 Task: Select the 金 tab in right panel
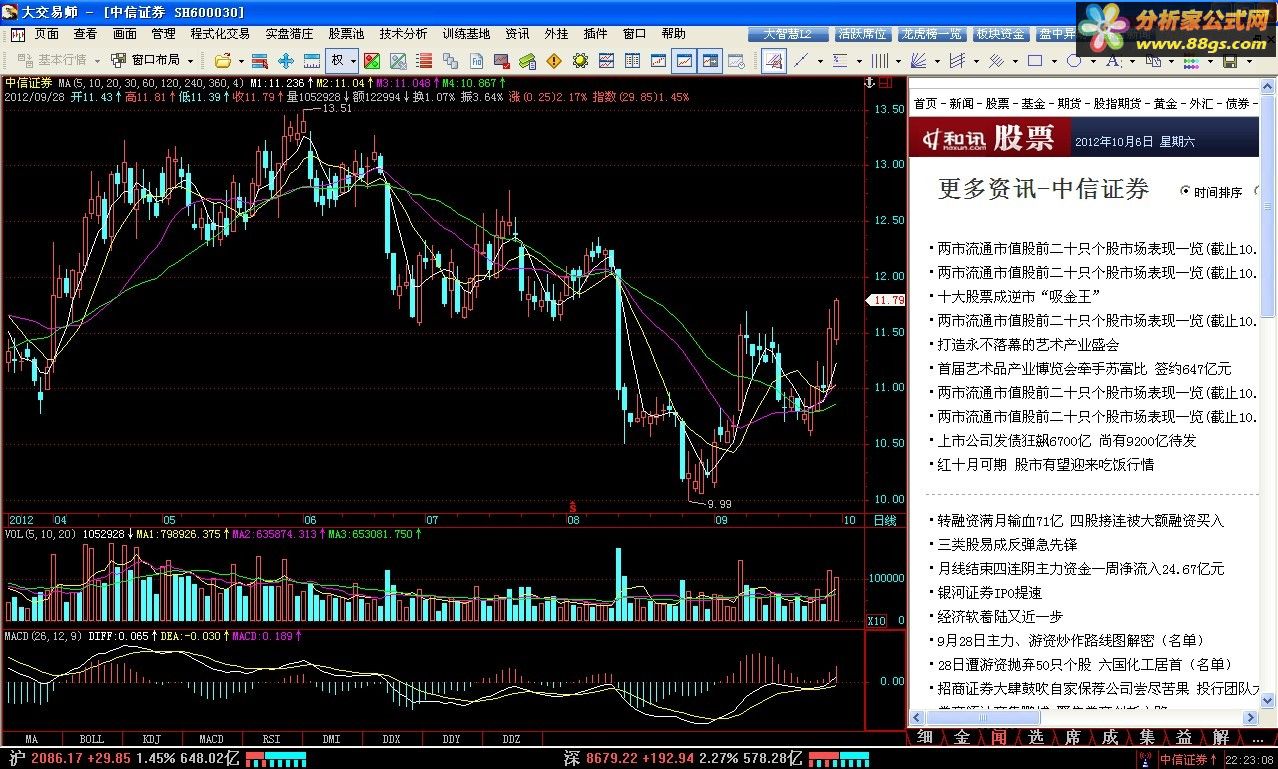[962, 737]
